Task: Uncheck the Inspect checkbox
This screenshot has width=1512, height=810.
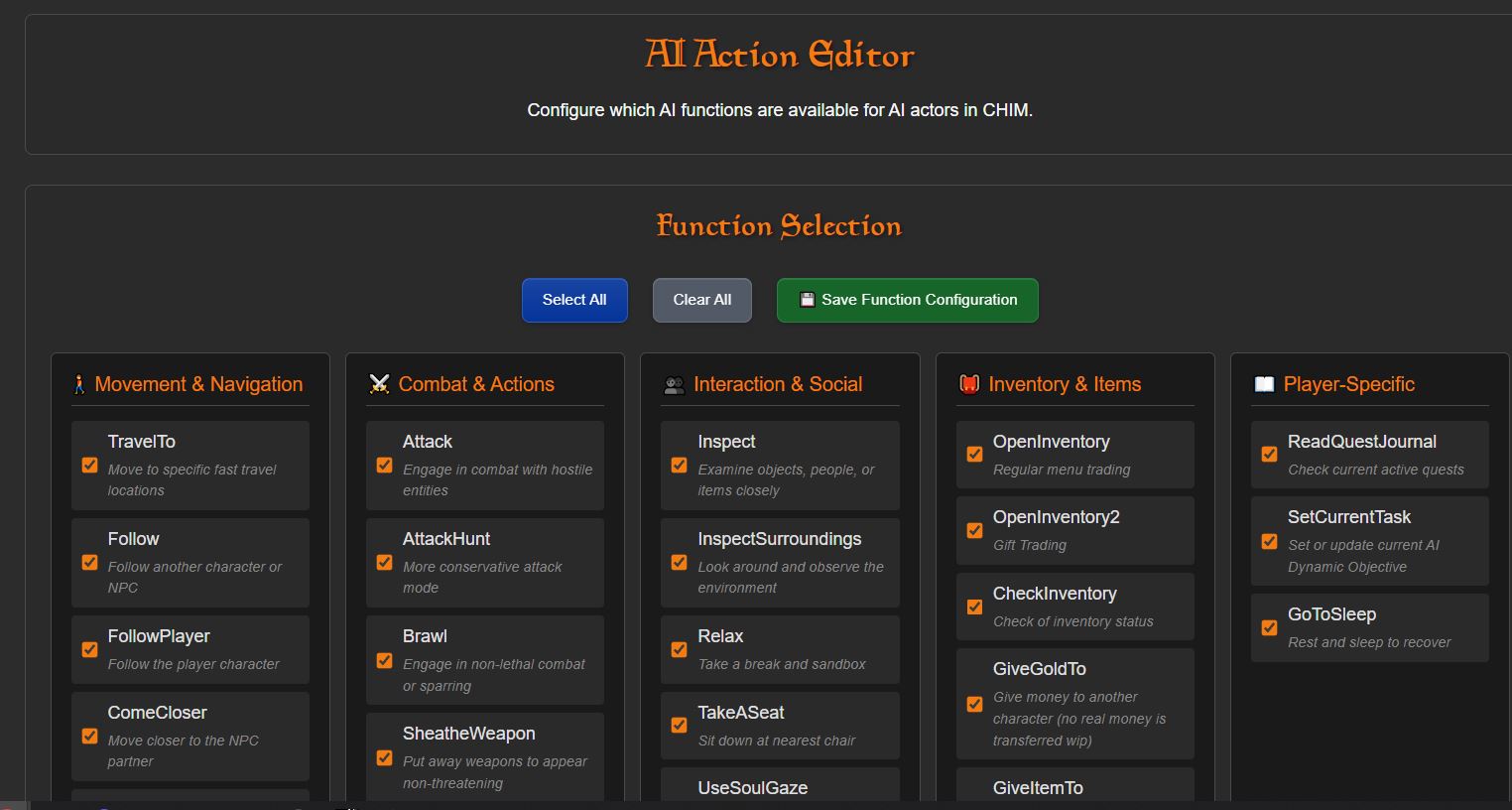Action: (679, 465)
